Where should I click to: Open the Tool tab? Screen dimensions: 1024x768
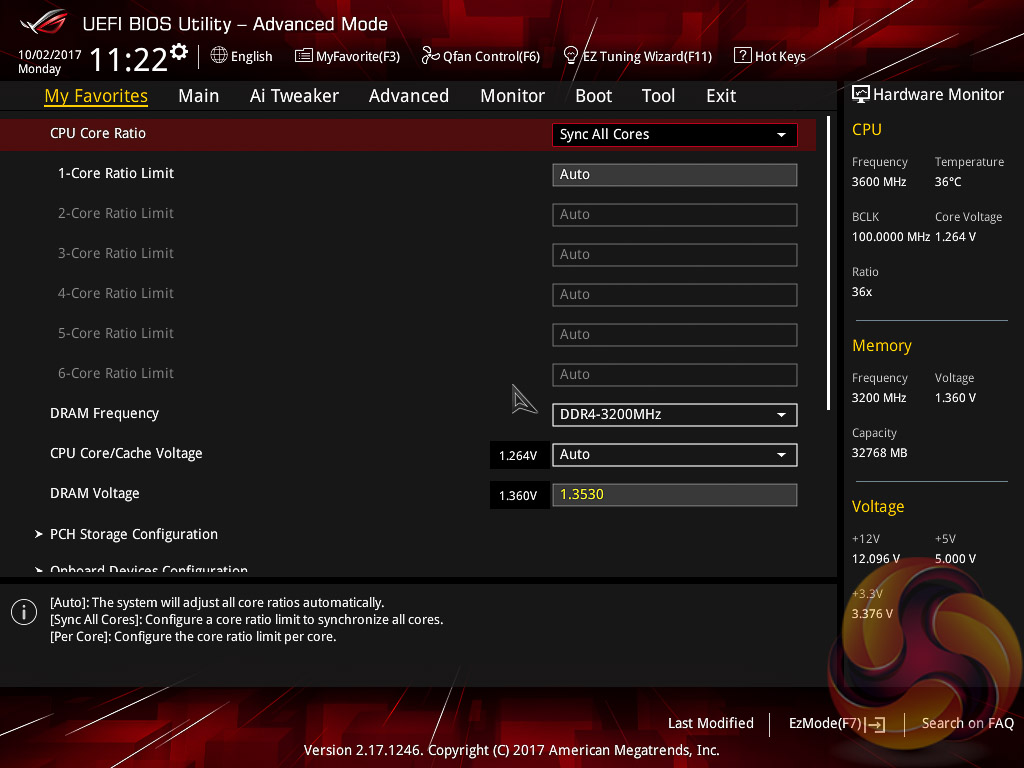[x=658, y=96]
